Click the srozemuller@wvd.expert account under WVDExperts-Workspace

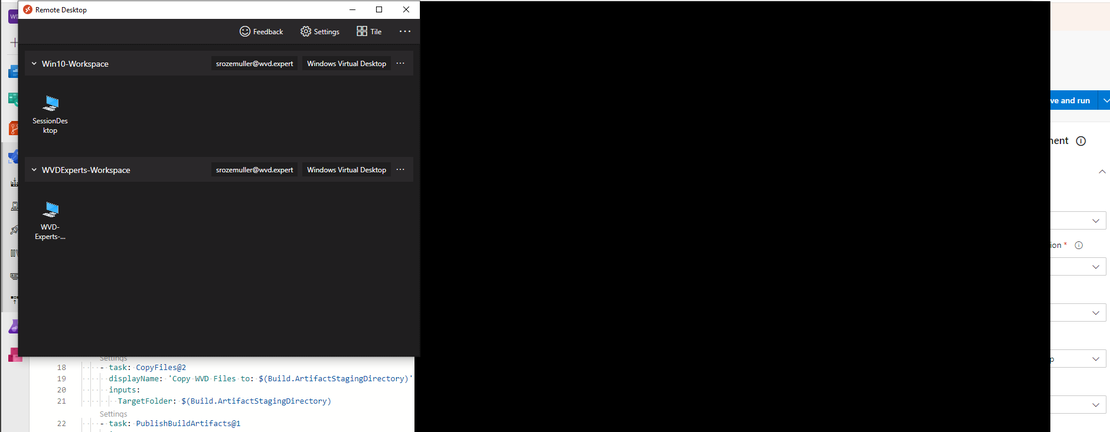coord(254,170)
